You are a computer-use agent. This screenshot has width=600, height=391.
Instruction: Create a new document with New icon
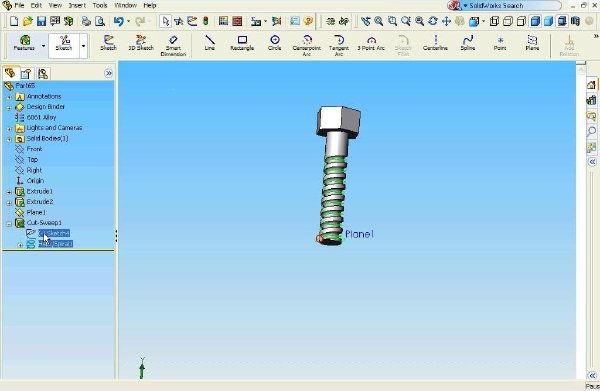click(14, 21)
